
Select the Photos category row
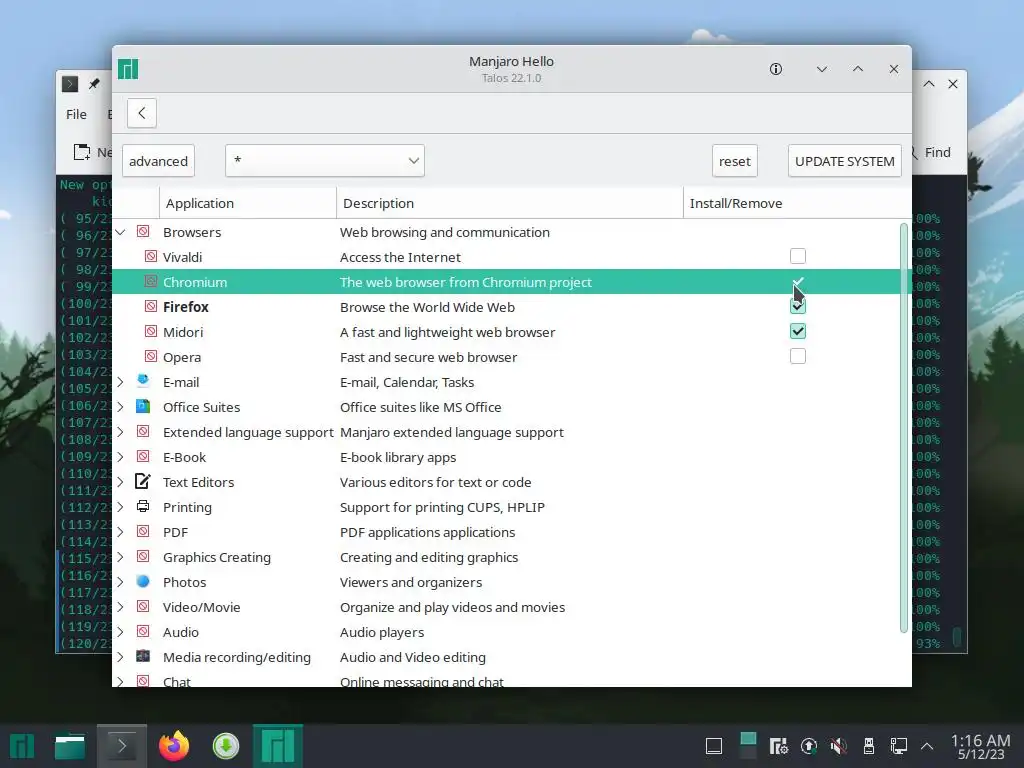coord(511,582)
